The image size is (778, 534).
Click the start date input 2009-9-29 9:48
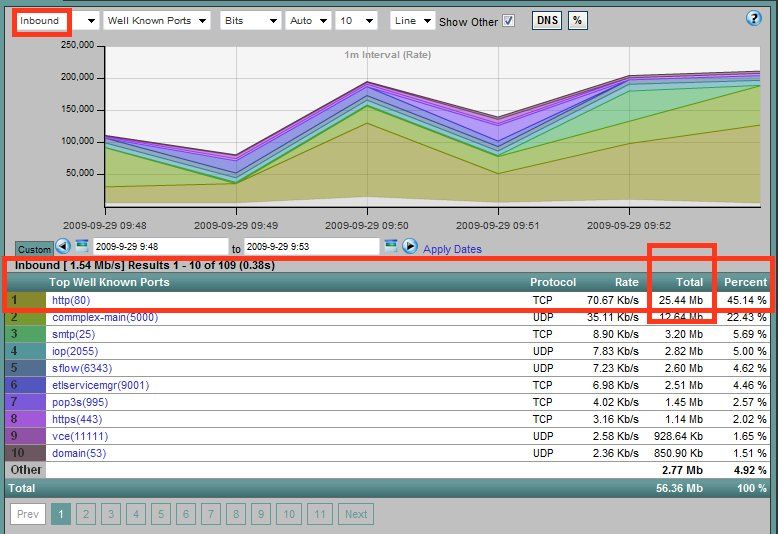point(160,247)
